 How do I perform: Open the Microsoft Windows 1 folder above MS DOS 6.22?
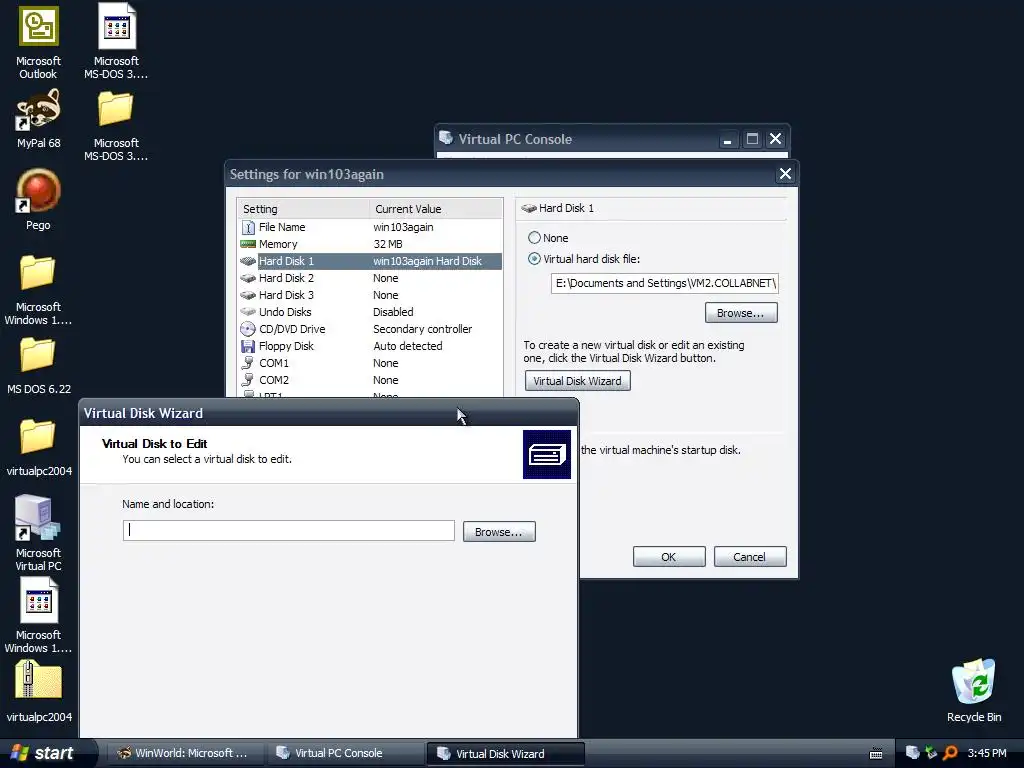coord(37,272)
